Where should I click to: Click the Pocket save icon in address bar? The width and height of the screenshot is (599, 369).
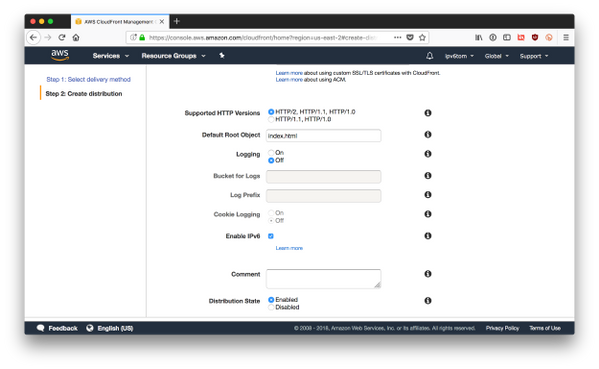point(410,37)
